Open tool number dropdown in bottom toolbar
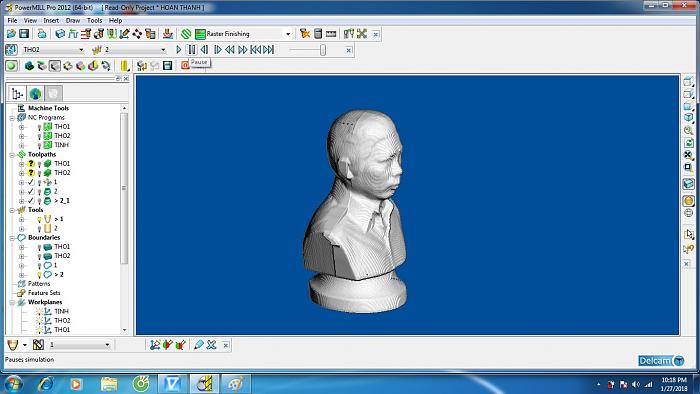 point(107,345)
